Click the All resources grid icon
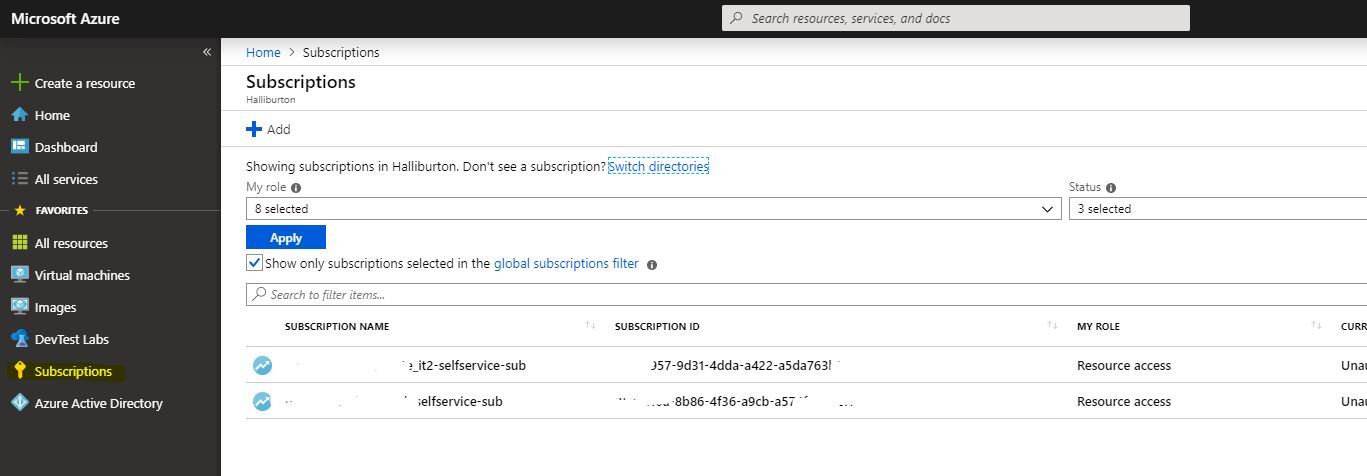This screenshot has width=1367, height=476. pyautogui.click(x=19, y=243)
